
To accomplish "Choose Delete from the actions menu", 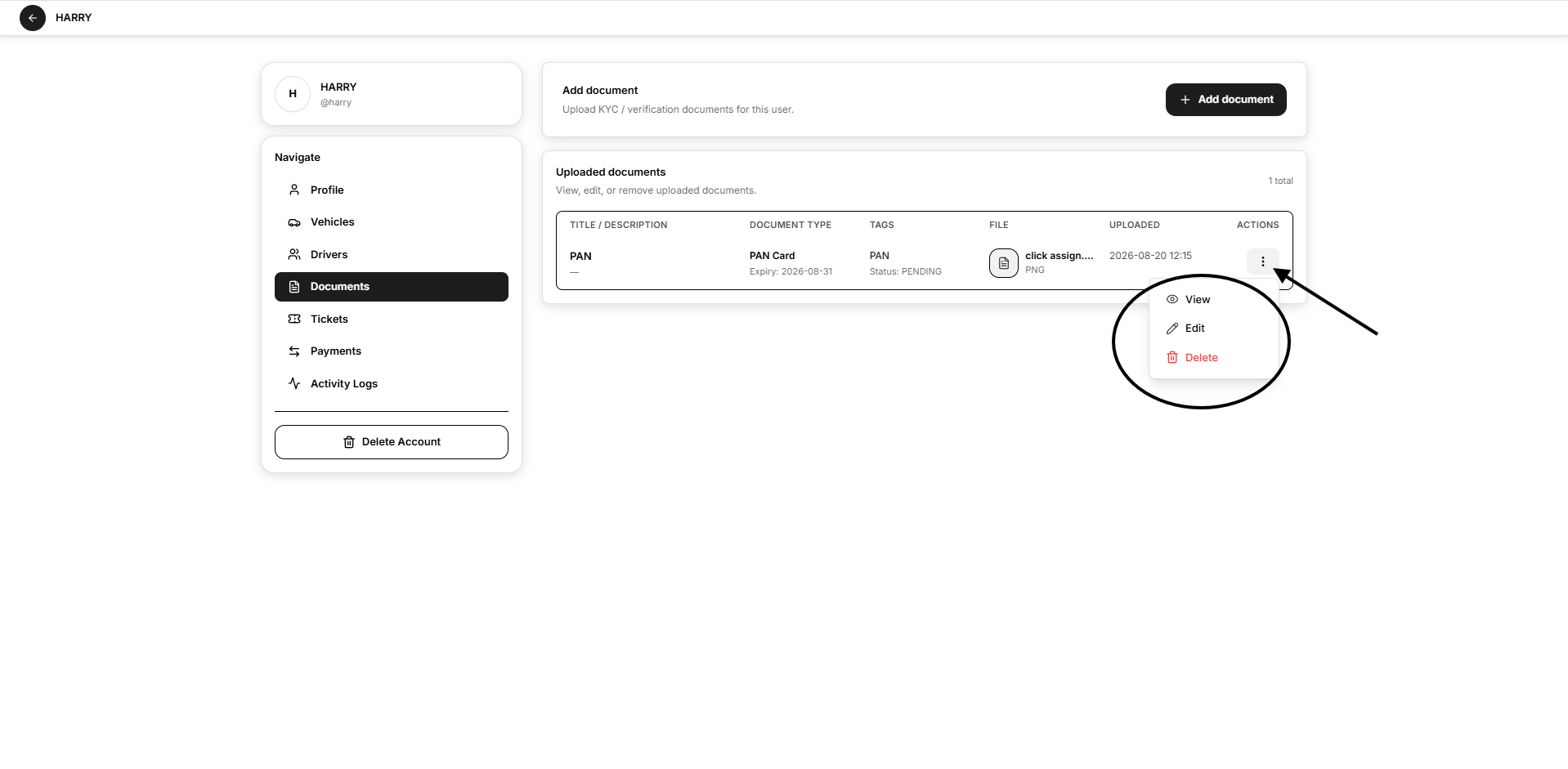I will click(1214, 358).
